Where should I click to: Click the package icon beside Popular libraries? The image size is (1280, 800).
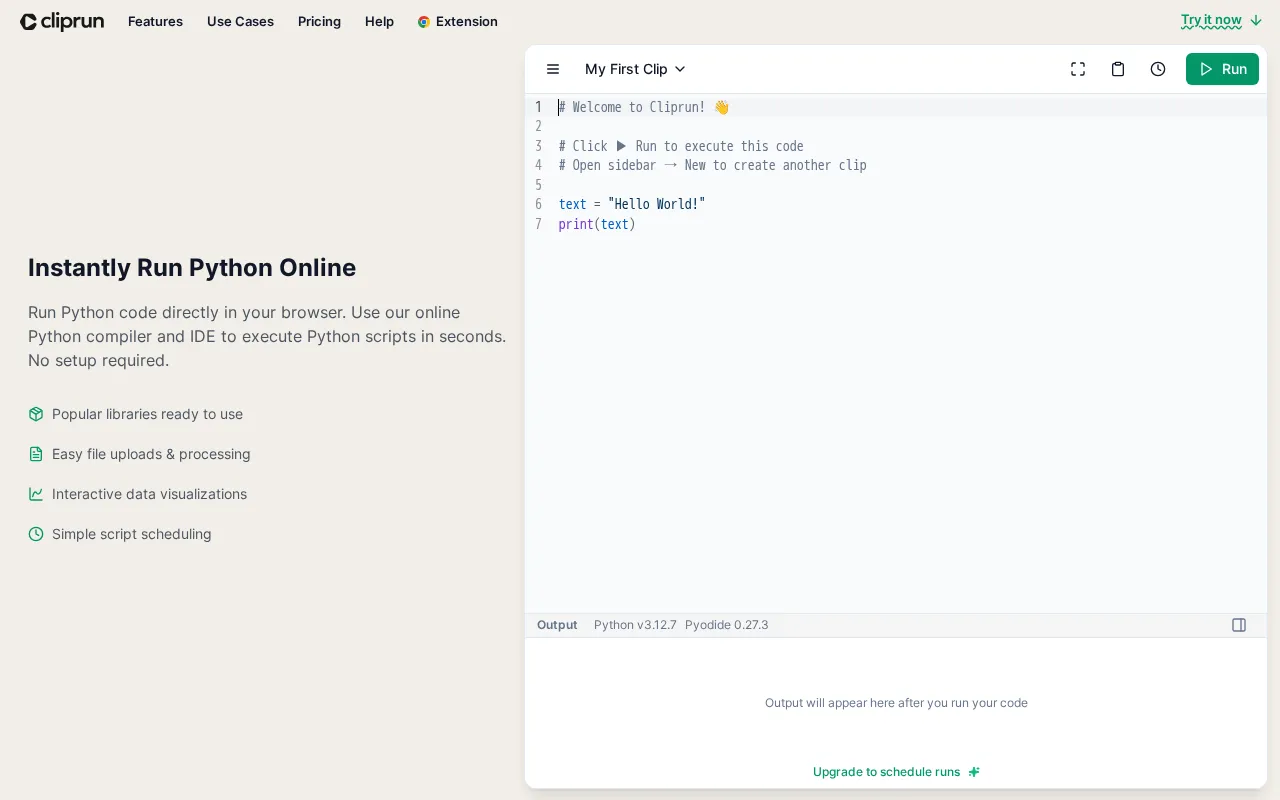[36, 414]
